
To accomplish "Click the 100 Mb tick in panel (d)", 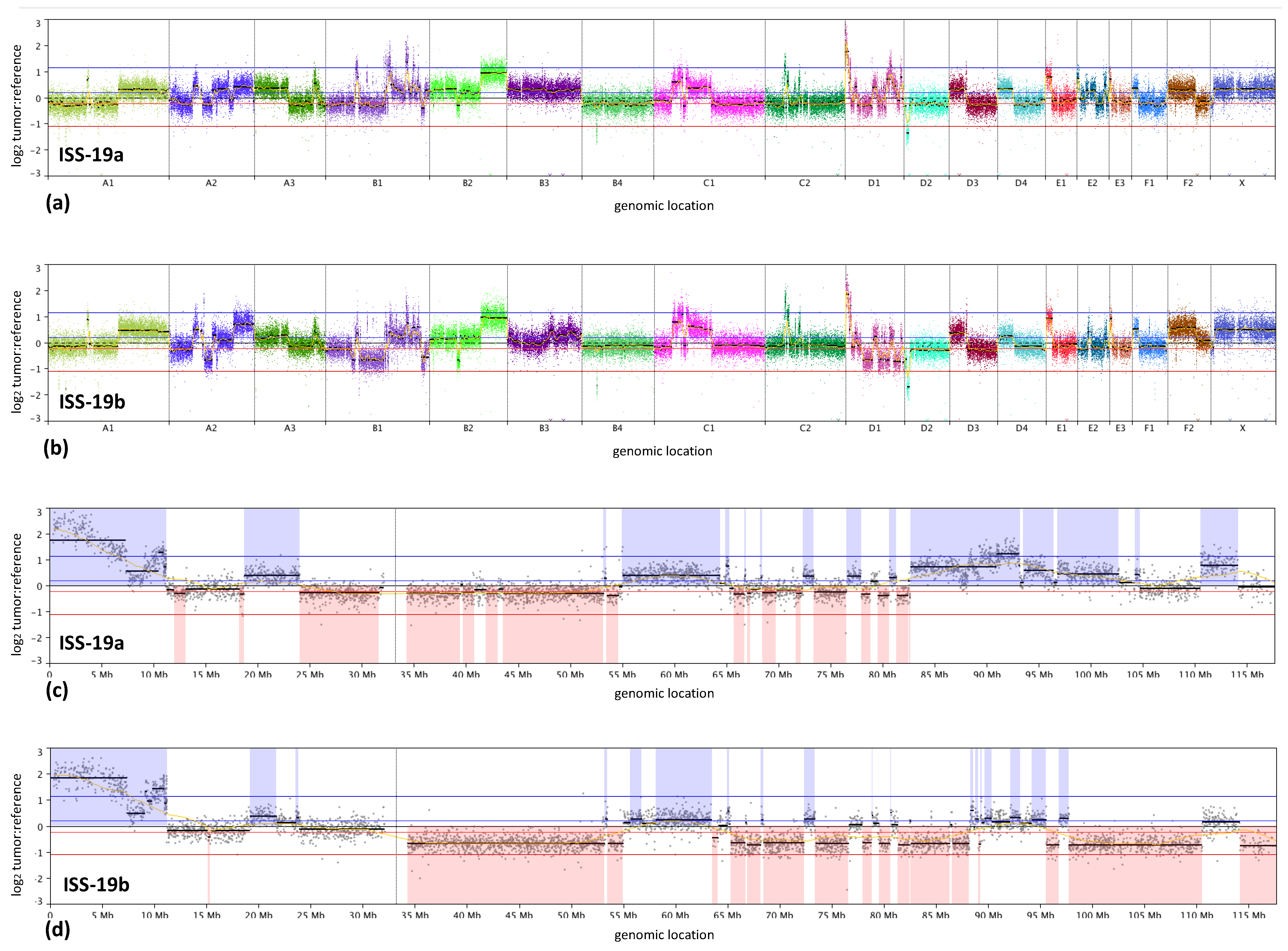I will pyautogui.click(x=1092, y=915).
